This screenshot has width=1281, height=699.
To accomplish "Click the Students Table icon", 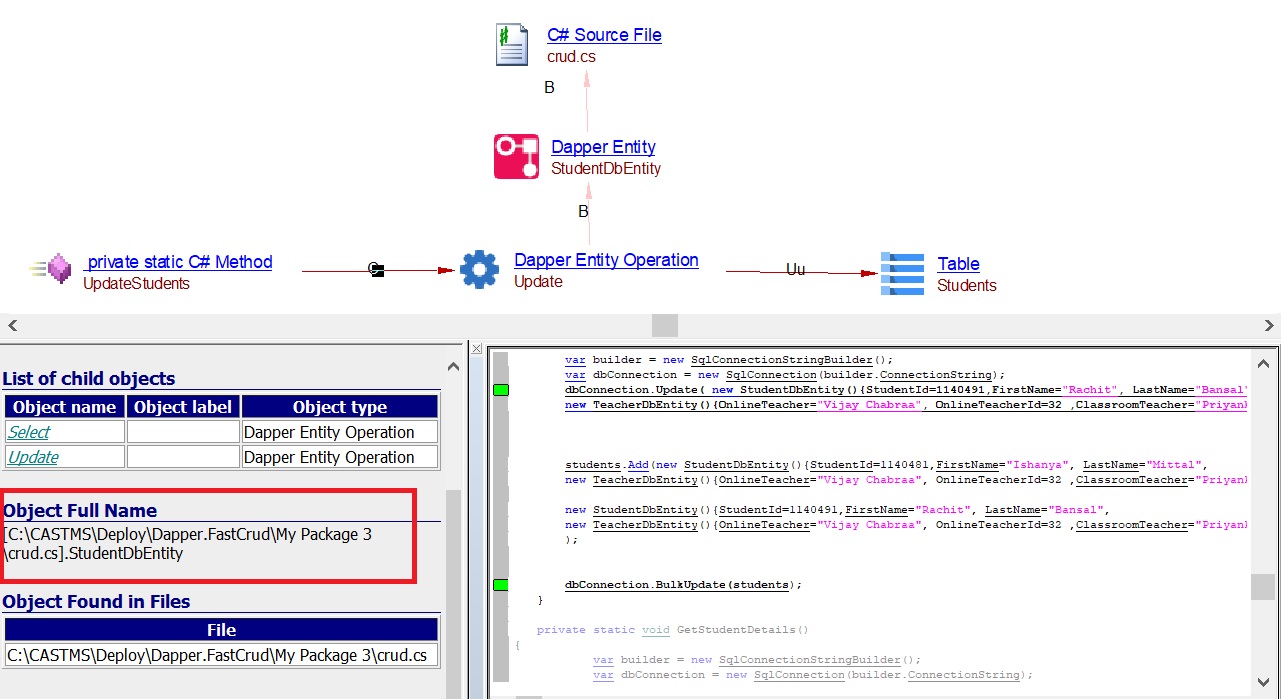I will point(902,274).
